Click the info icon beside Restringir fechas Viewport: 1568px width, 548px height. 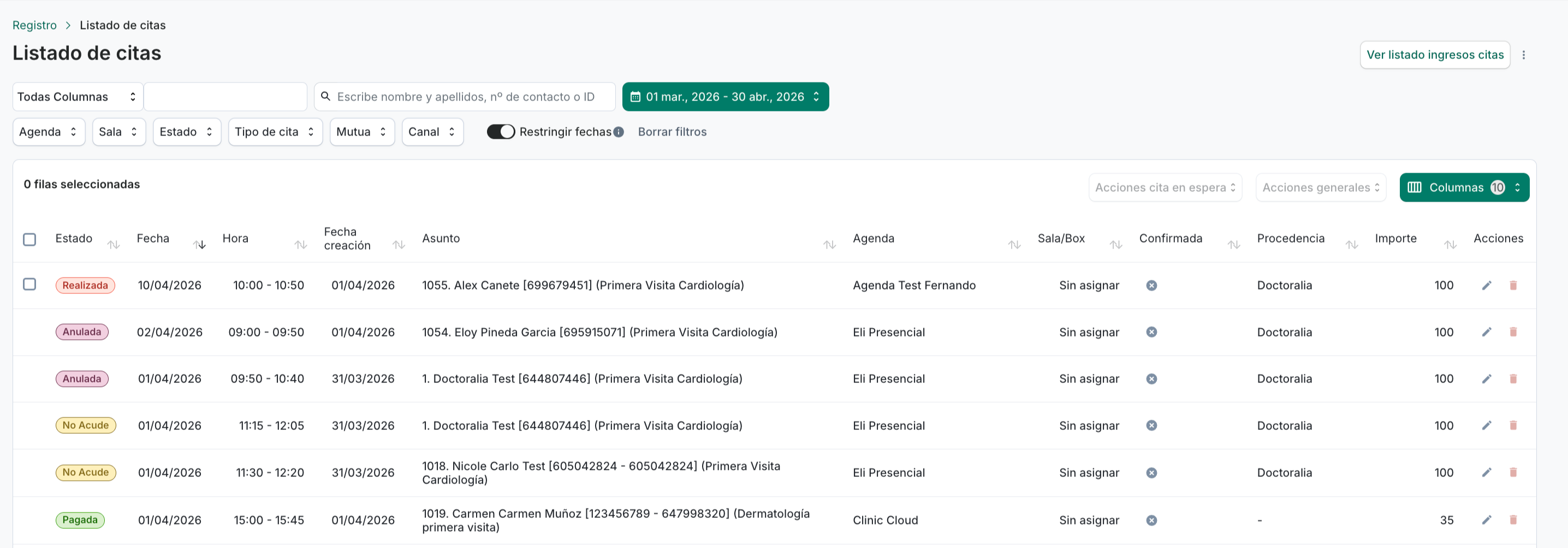pos(619,132)
